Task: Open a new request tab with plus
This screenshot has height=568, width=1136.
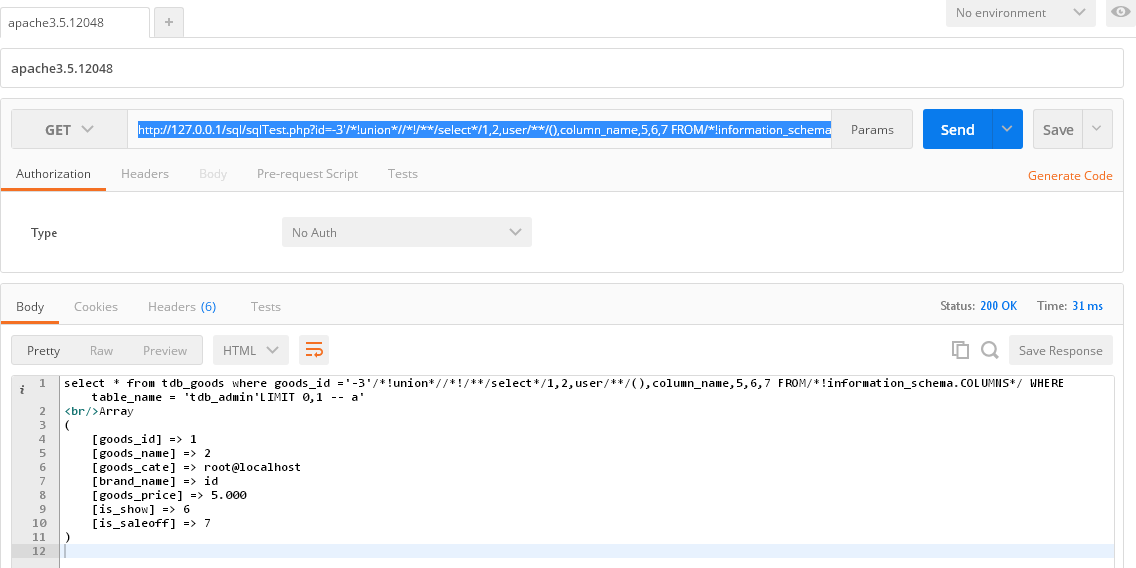Action: click(169, 22)
